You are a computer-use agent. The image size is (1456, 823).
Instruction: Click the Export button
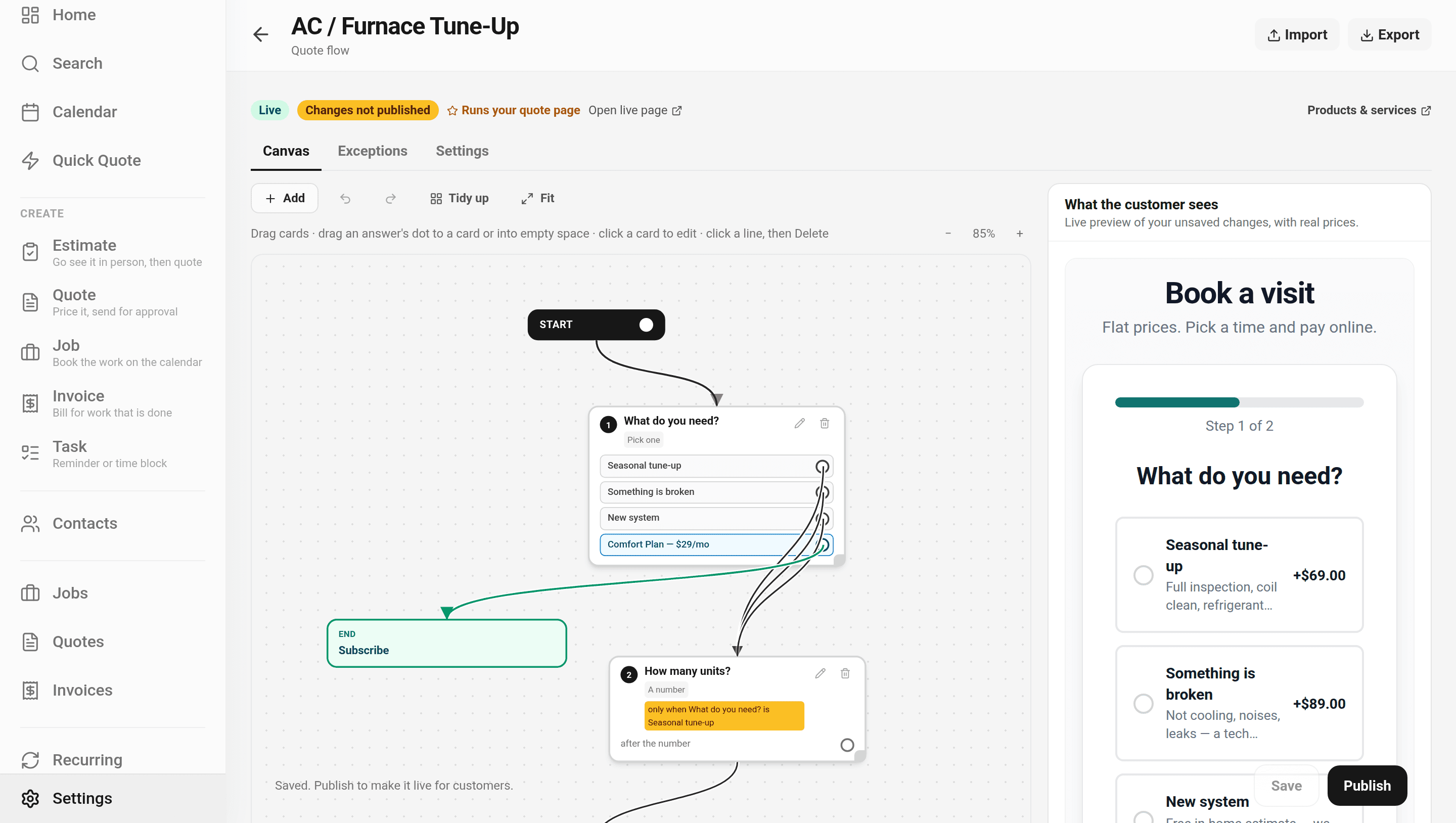(x=1389, y=34)
